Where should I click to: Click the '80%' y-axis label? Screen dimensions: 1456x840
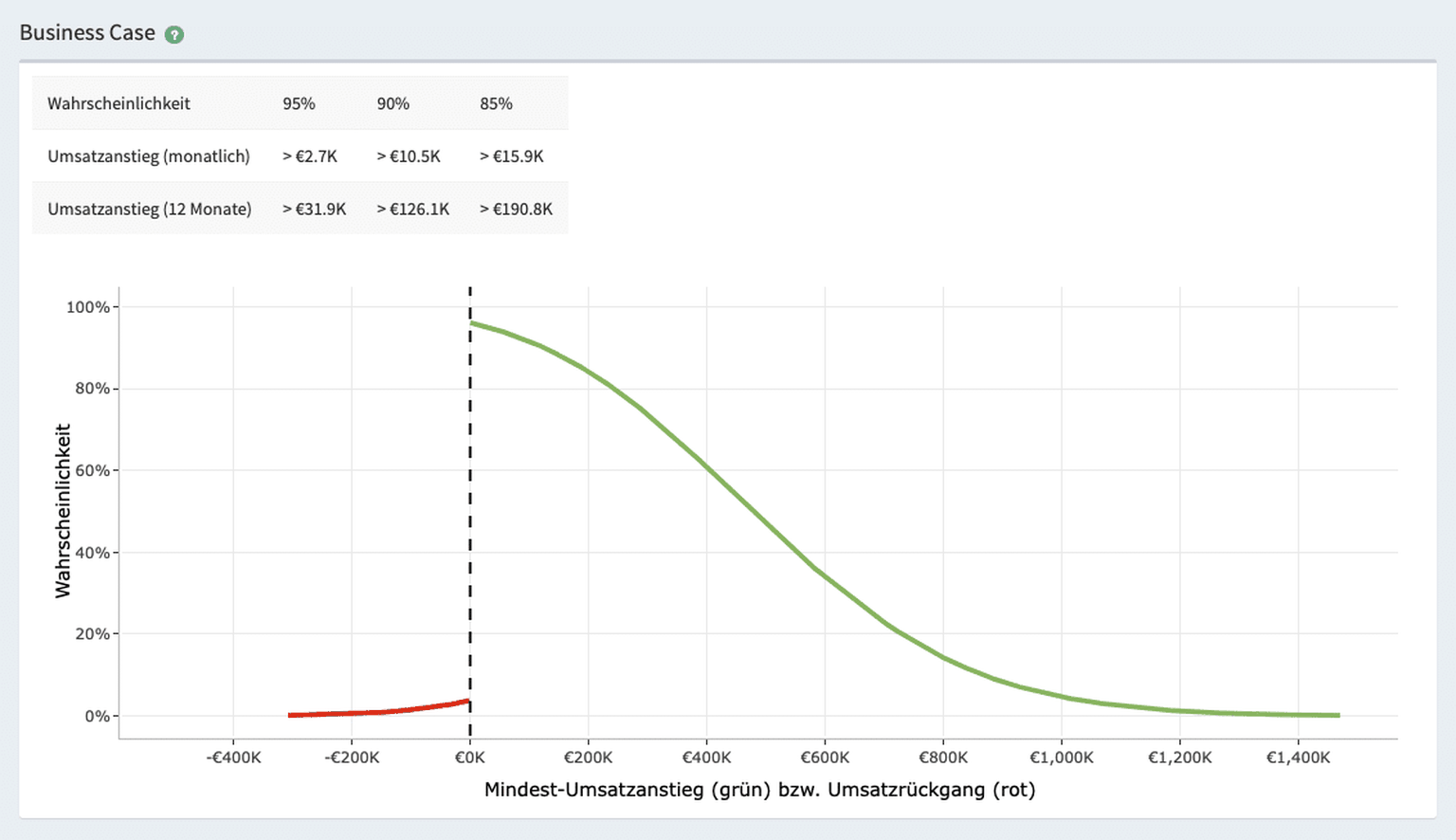click(93, 389)
